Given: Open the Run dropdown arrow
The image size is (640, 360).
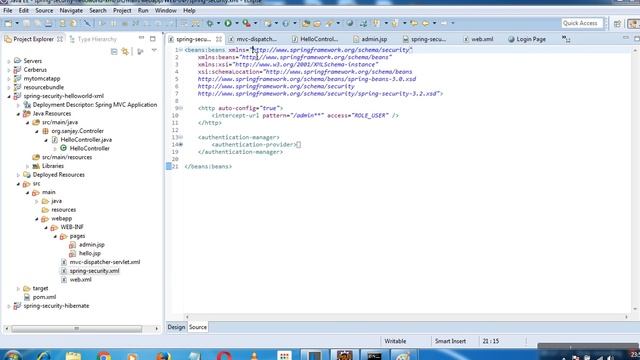Looking at the screenshot, I should click(236, 23).
